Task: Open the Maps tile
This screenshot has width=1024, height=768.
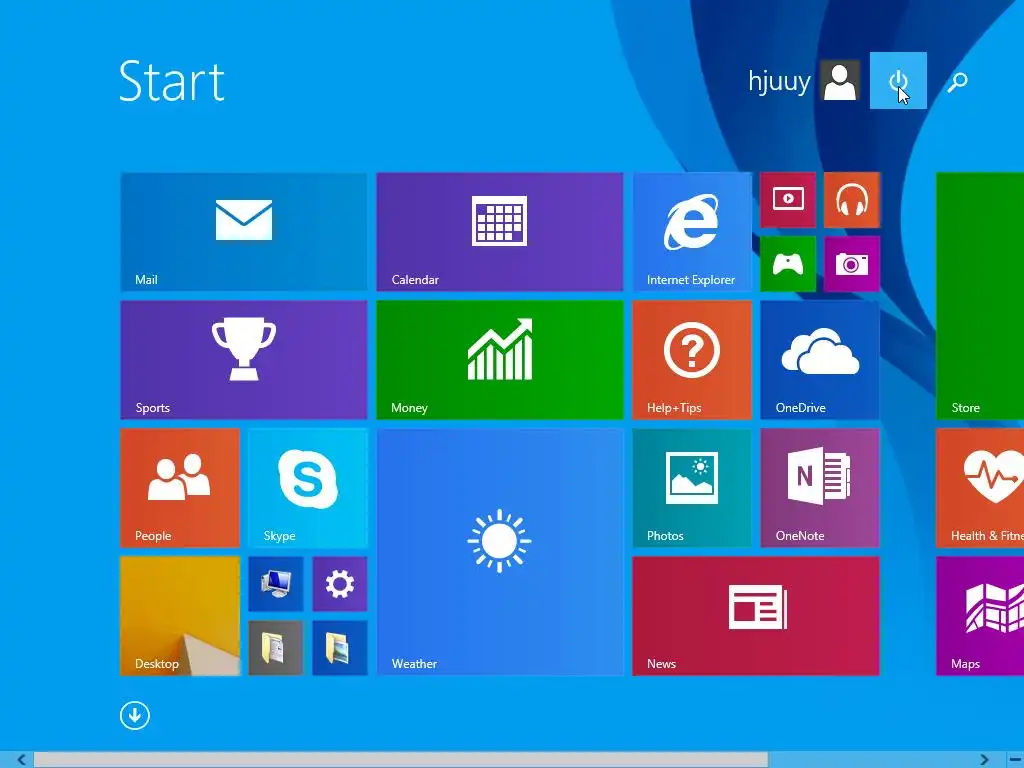Action: tap(980, 616)
